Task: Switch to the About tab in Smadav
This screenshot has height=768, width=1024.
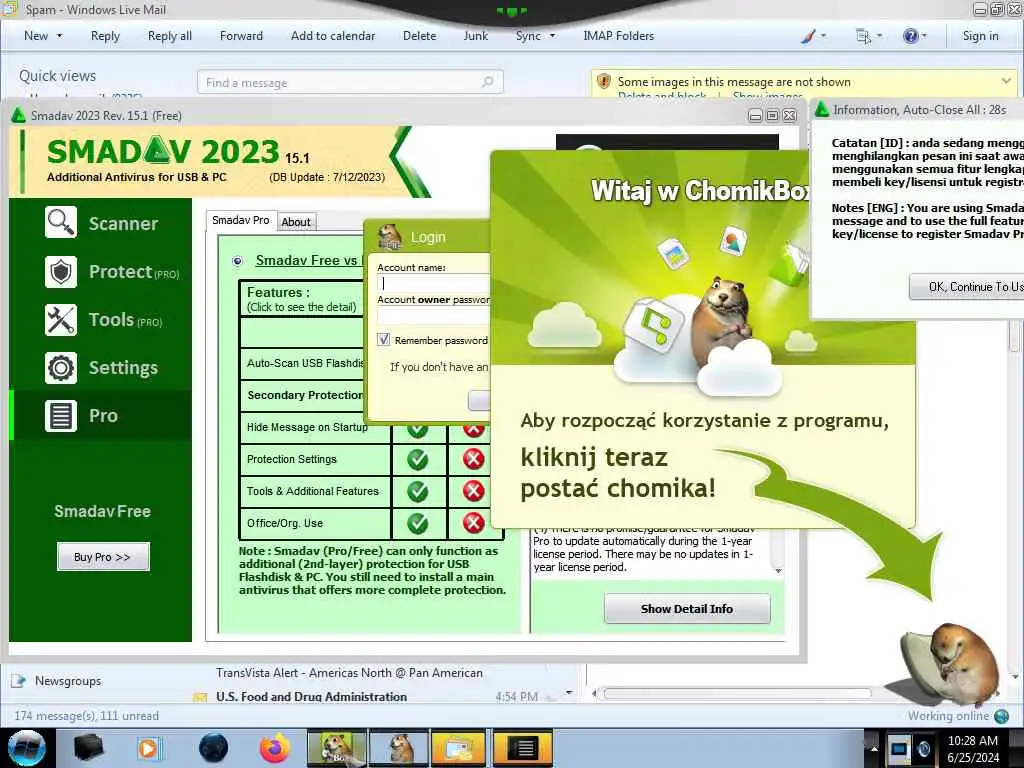Action: click(296, 222)
